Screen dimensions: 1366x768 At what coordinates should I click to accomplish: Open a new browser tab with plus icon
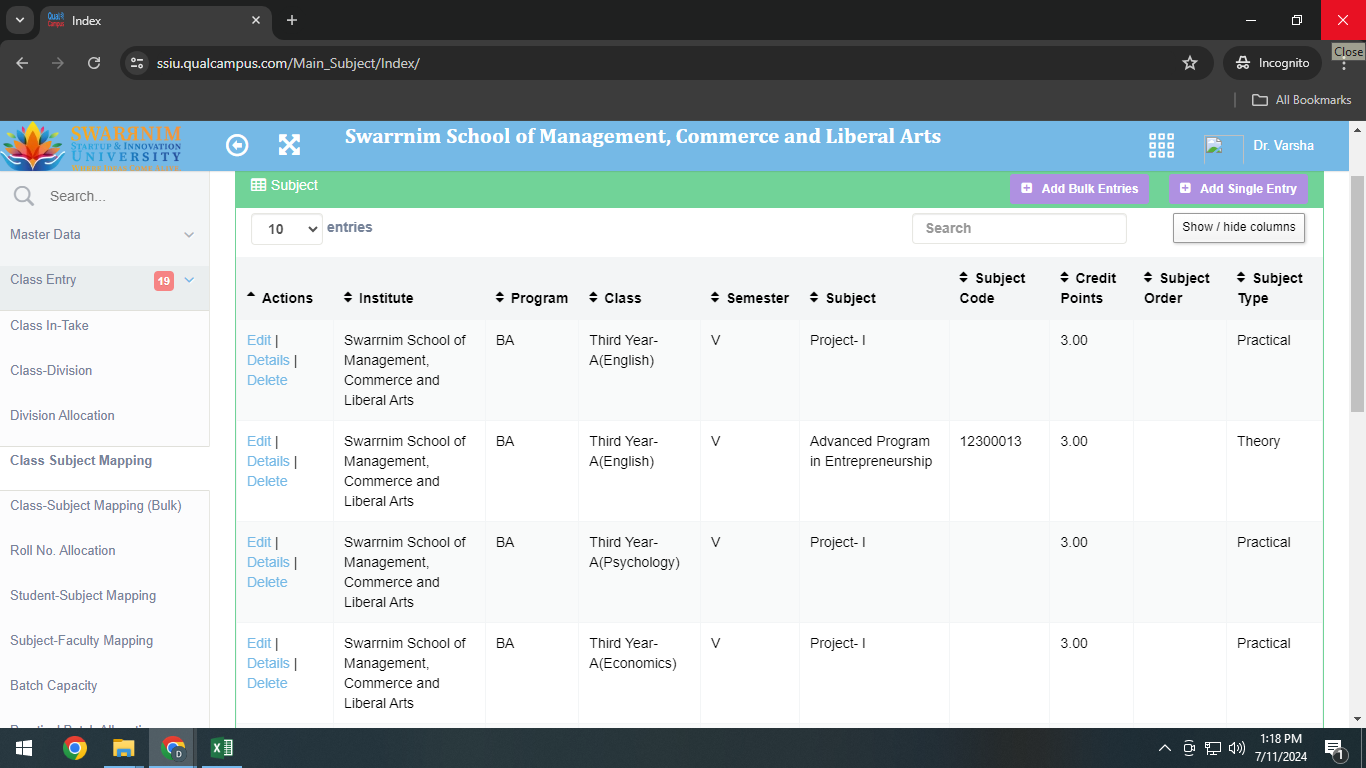292,20
